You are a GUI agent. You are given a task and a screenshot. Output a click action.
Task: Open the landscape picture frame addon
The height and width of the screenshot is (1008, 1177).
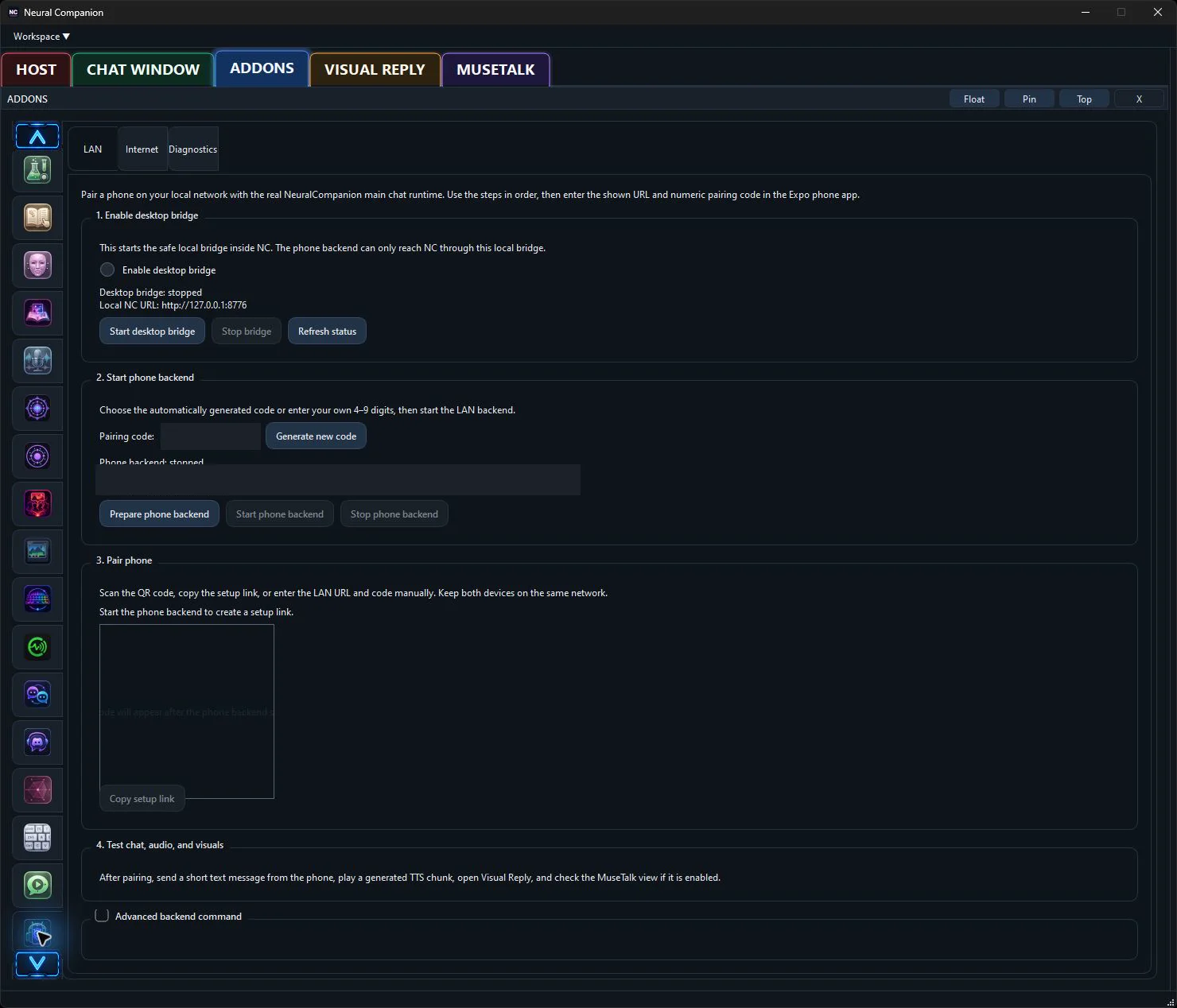37,551
